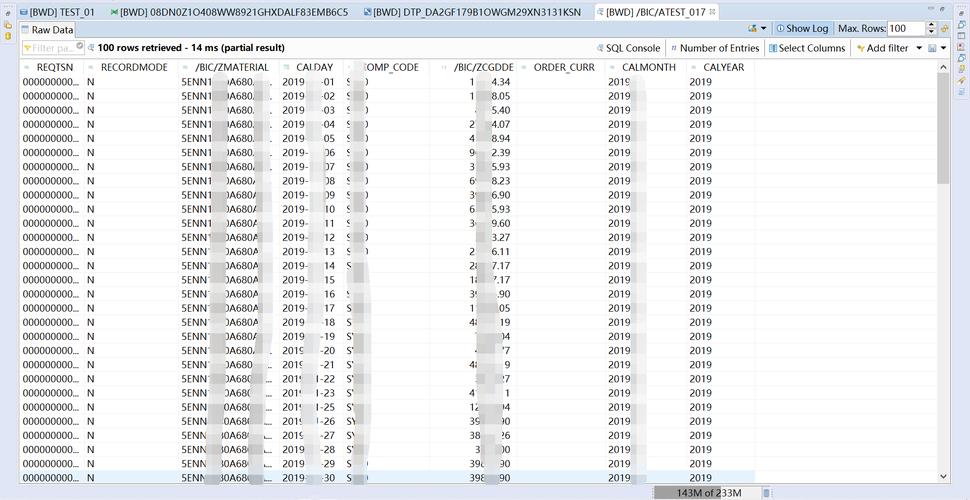The height and width of the screenshot is (500, 970).
Task: Click the RECORDMODE column header
Action: tap(131, 67)
